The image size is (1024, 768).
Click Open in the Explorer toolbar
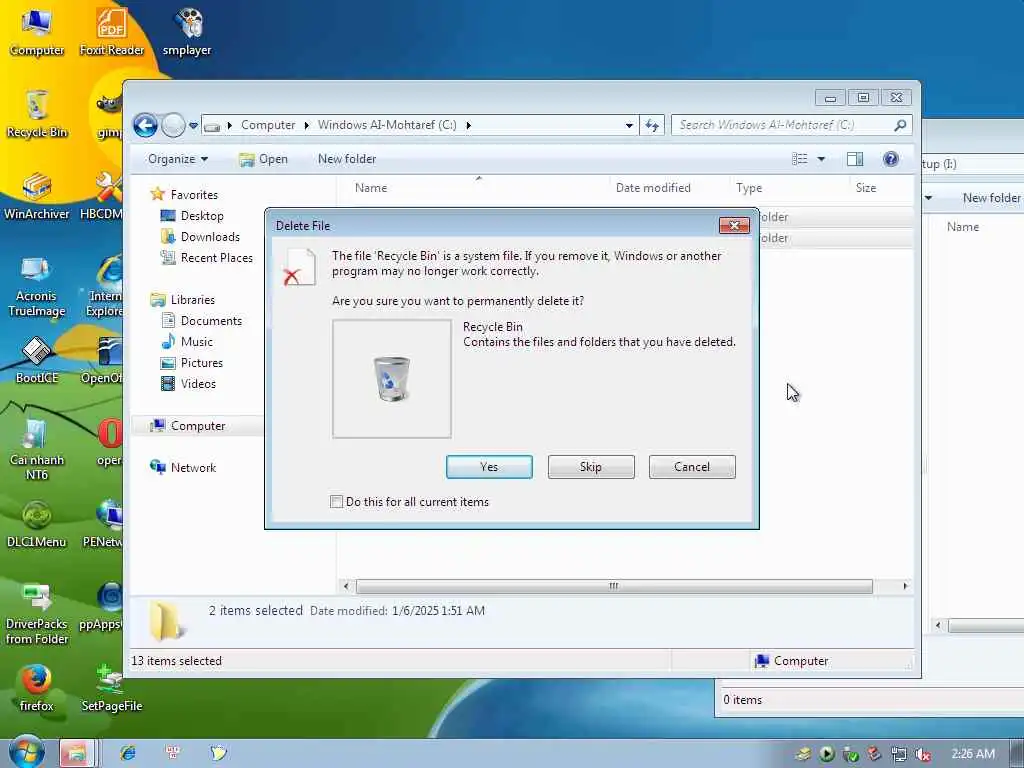[x=263, y=159]
